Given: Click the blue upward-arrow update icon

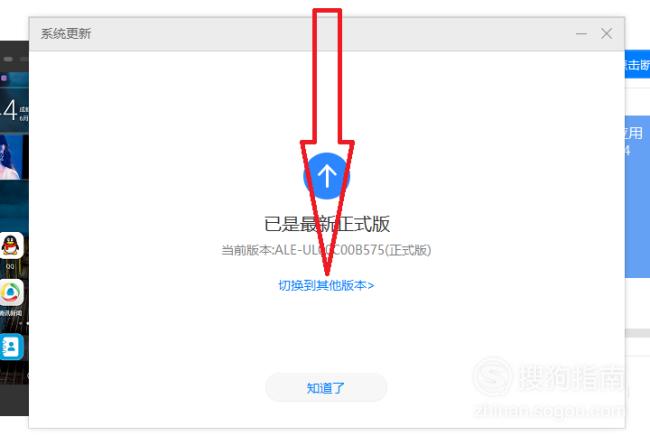Looking at the screenshot, I should pyautogui.click(x=327, y=176).
